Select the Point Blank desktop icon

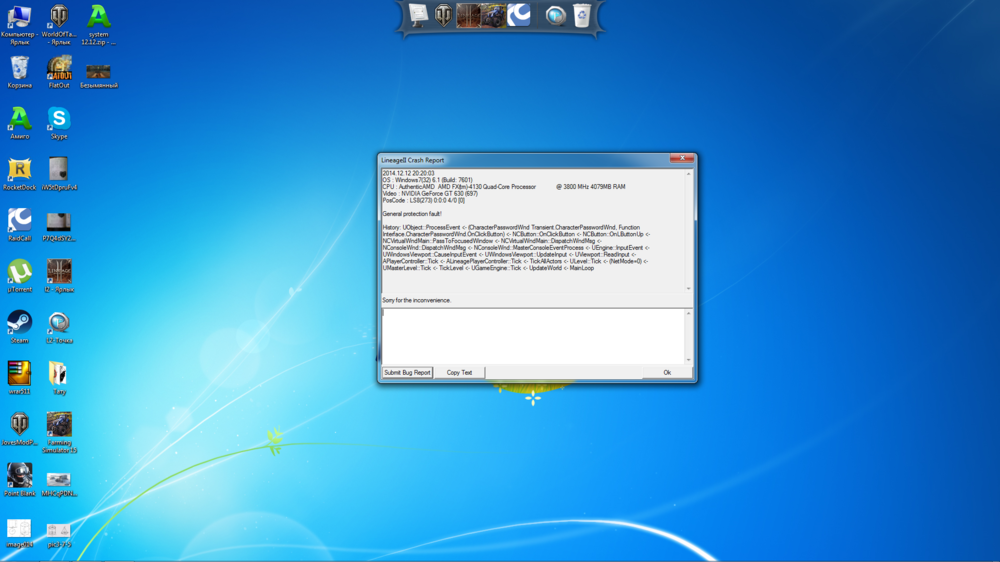pos(19,475)
